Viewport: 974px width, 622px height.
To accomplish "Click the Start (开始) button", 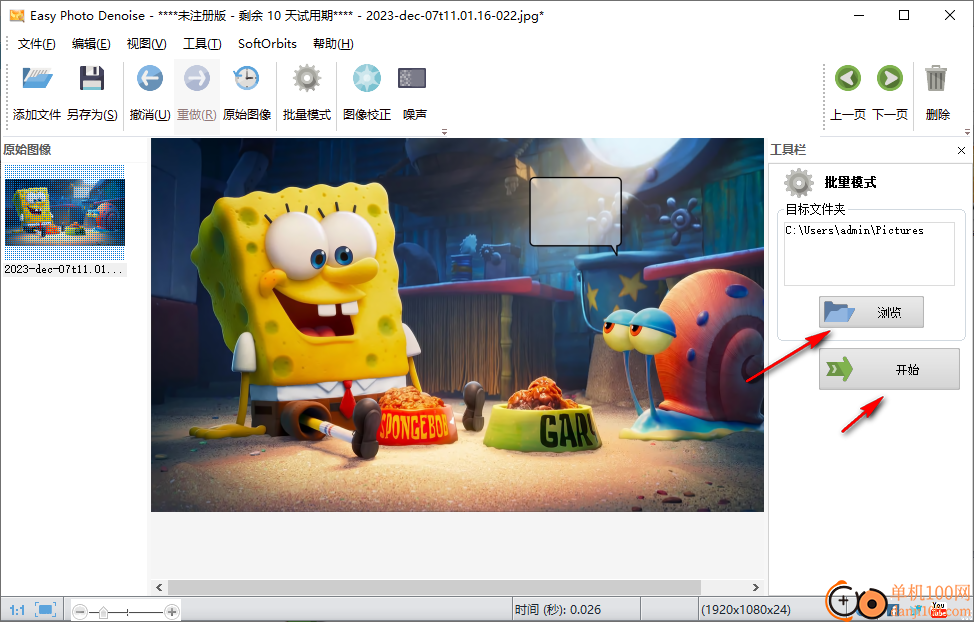I will (x=889, y=369).
